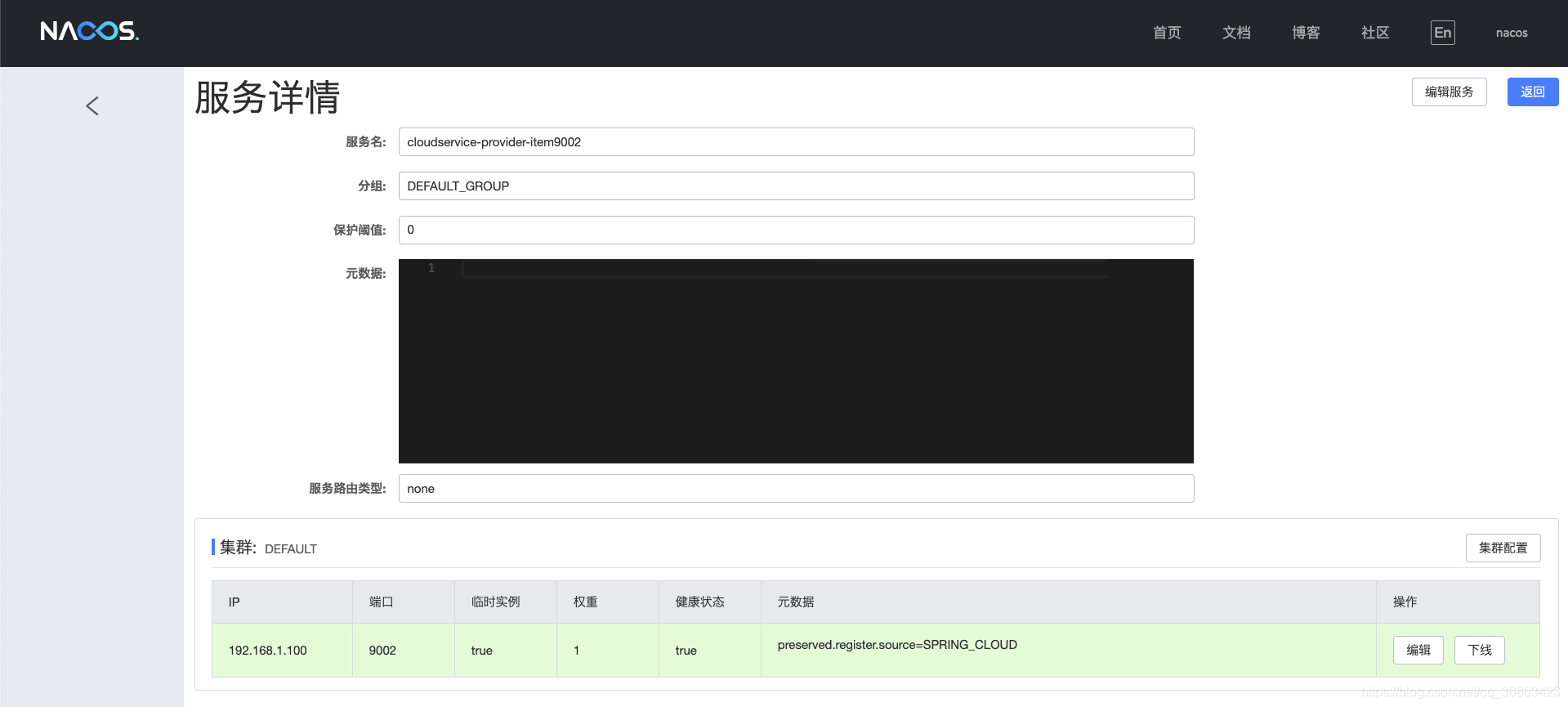Image resolution: width=1568 pixels, height=707 pixels.
Task: Click inside the 元数据 code editor
Action: 796,361
